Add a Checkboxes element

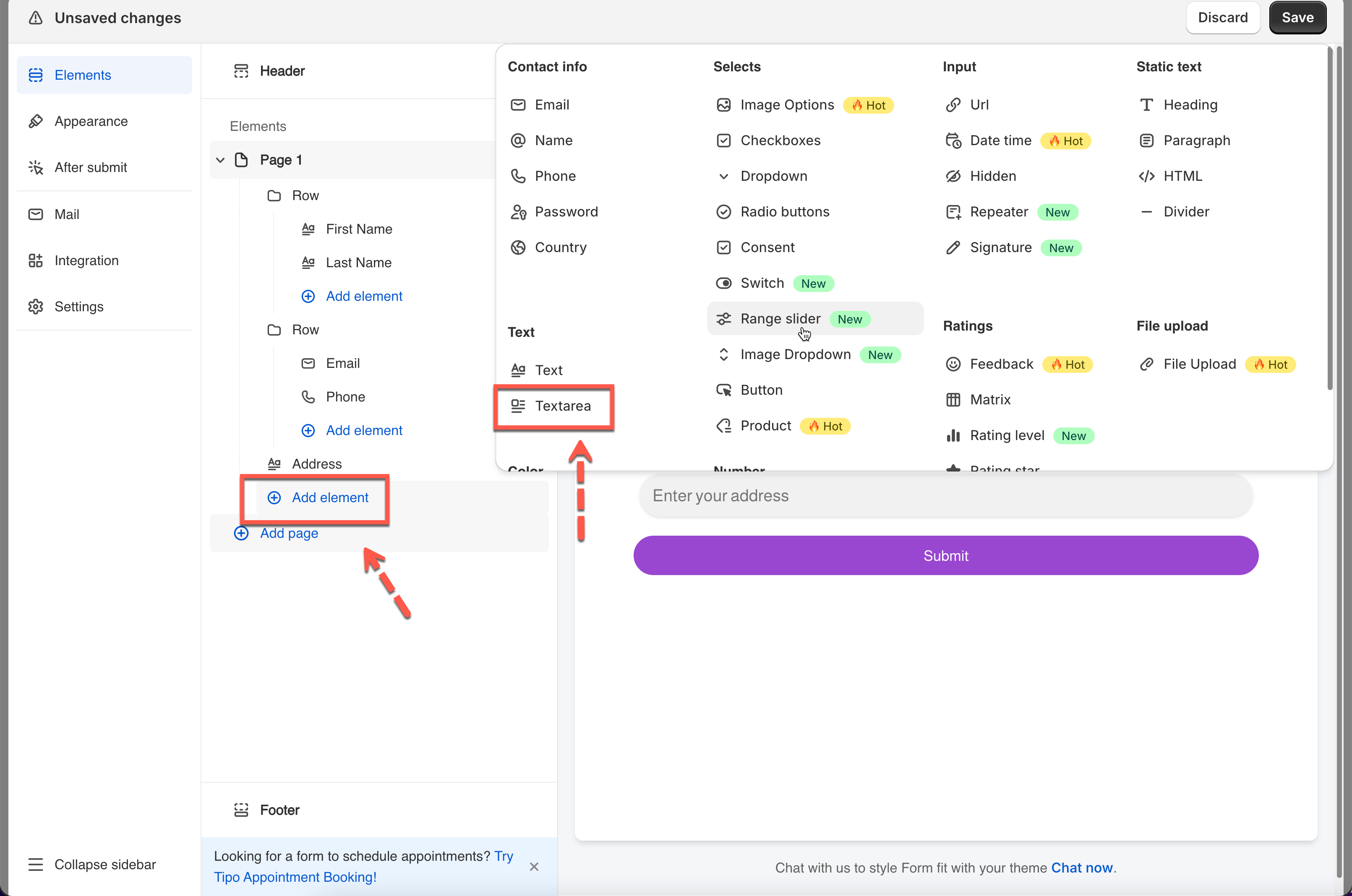(x=780, y=141)
